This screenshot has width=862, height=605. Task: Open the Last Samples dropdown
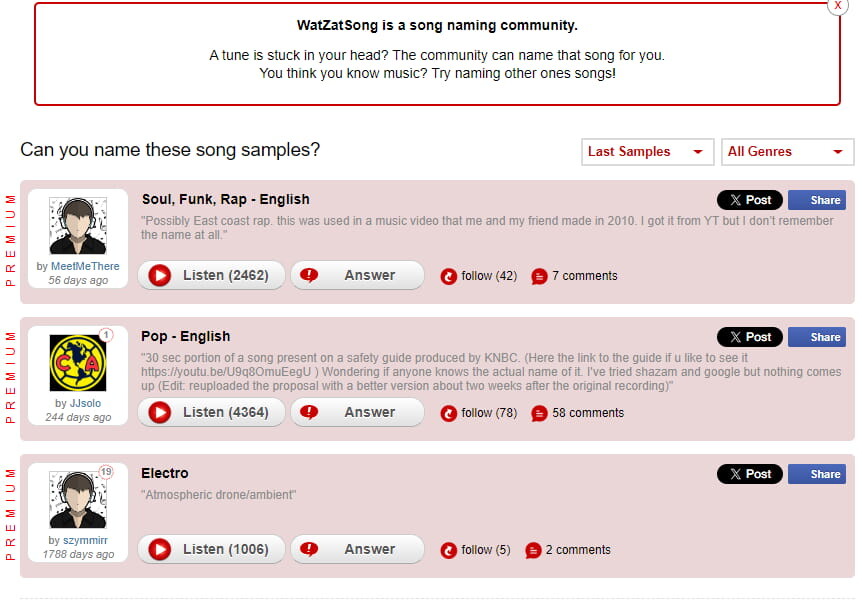tap(647, 152)
